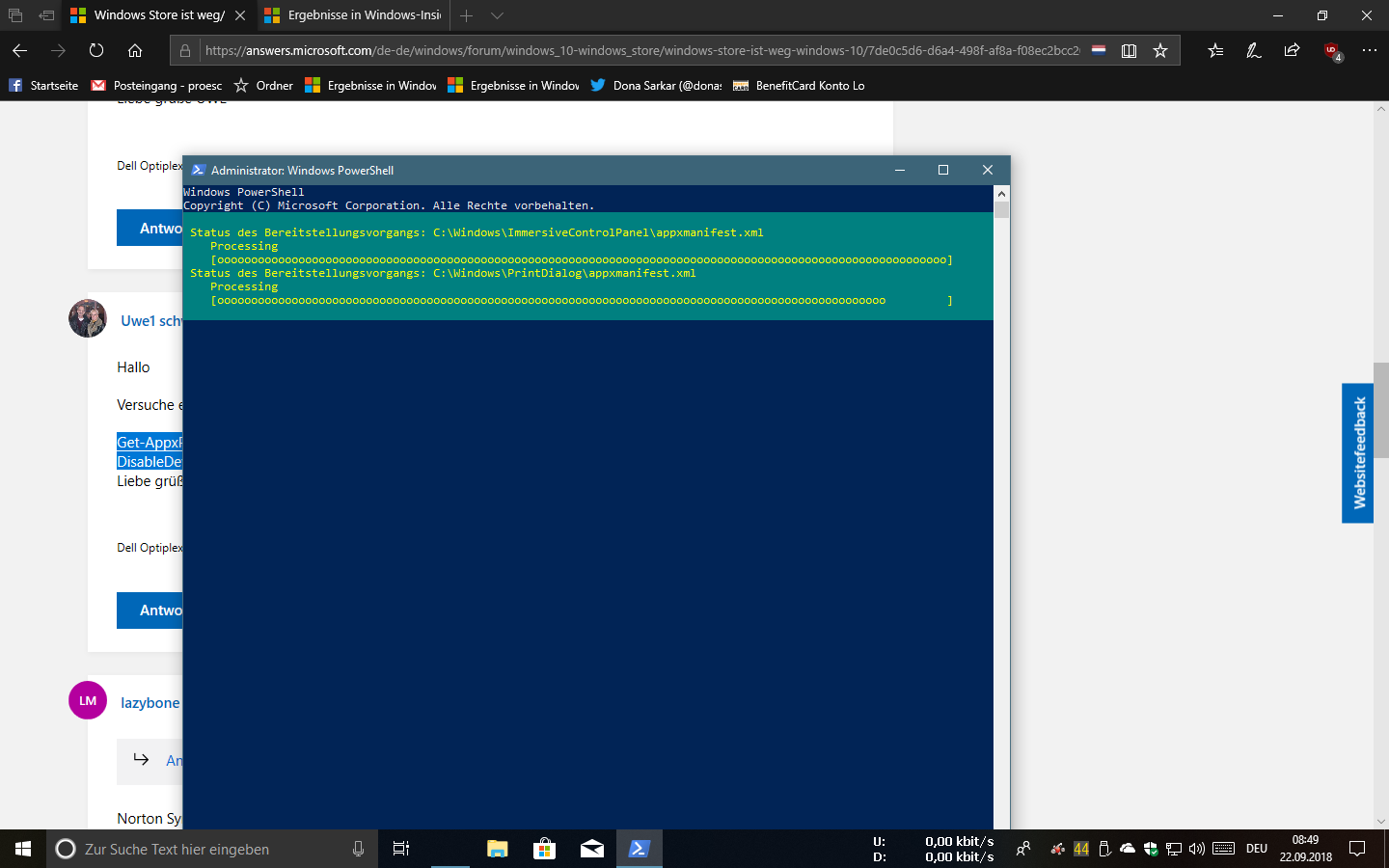Open OneDrive tray icon
Image resolution: width=1389 pixels, height=868 pixels.
pos(1128,849)
